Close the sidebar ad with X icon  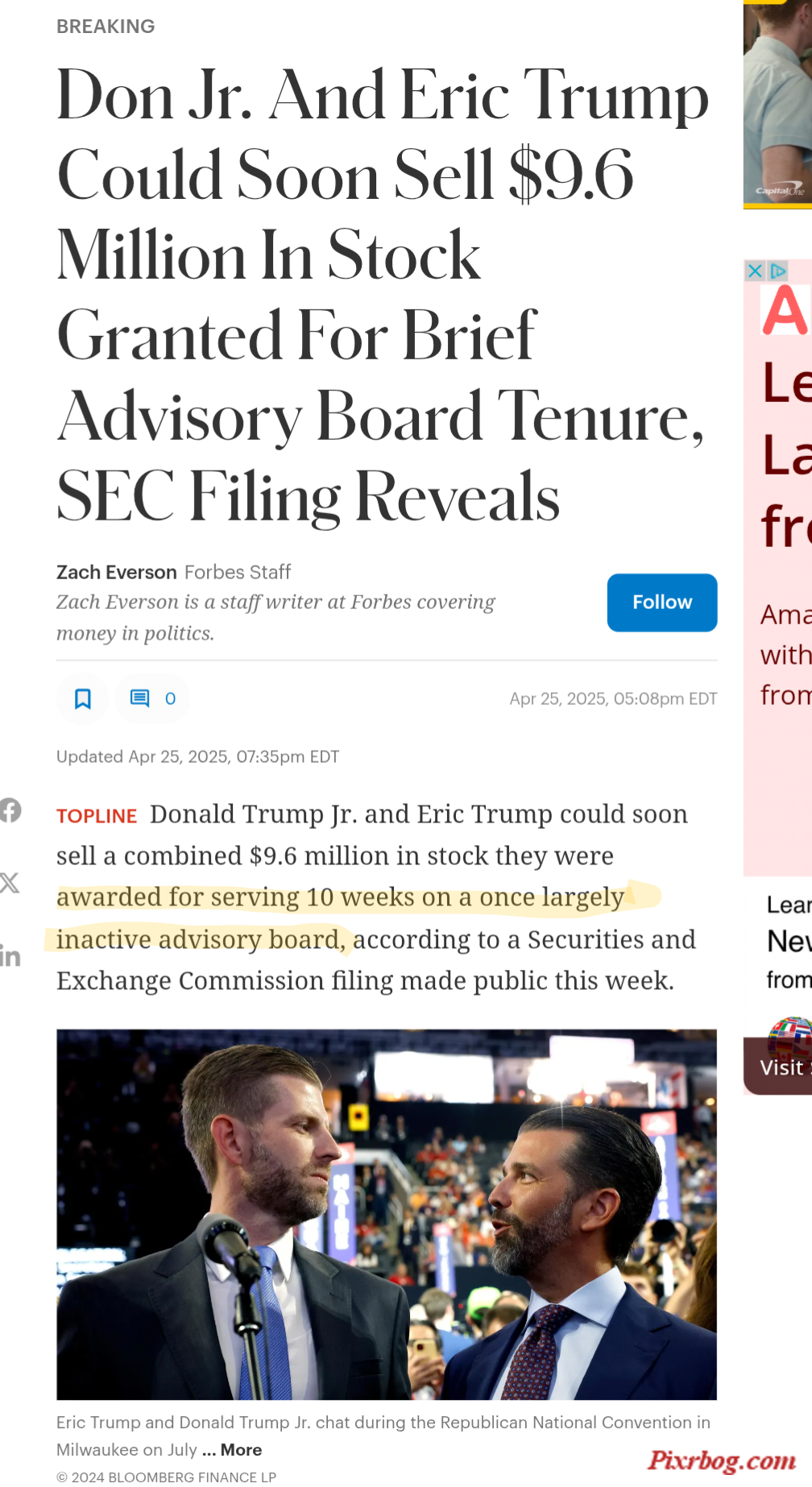coord(755,271)
